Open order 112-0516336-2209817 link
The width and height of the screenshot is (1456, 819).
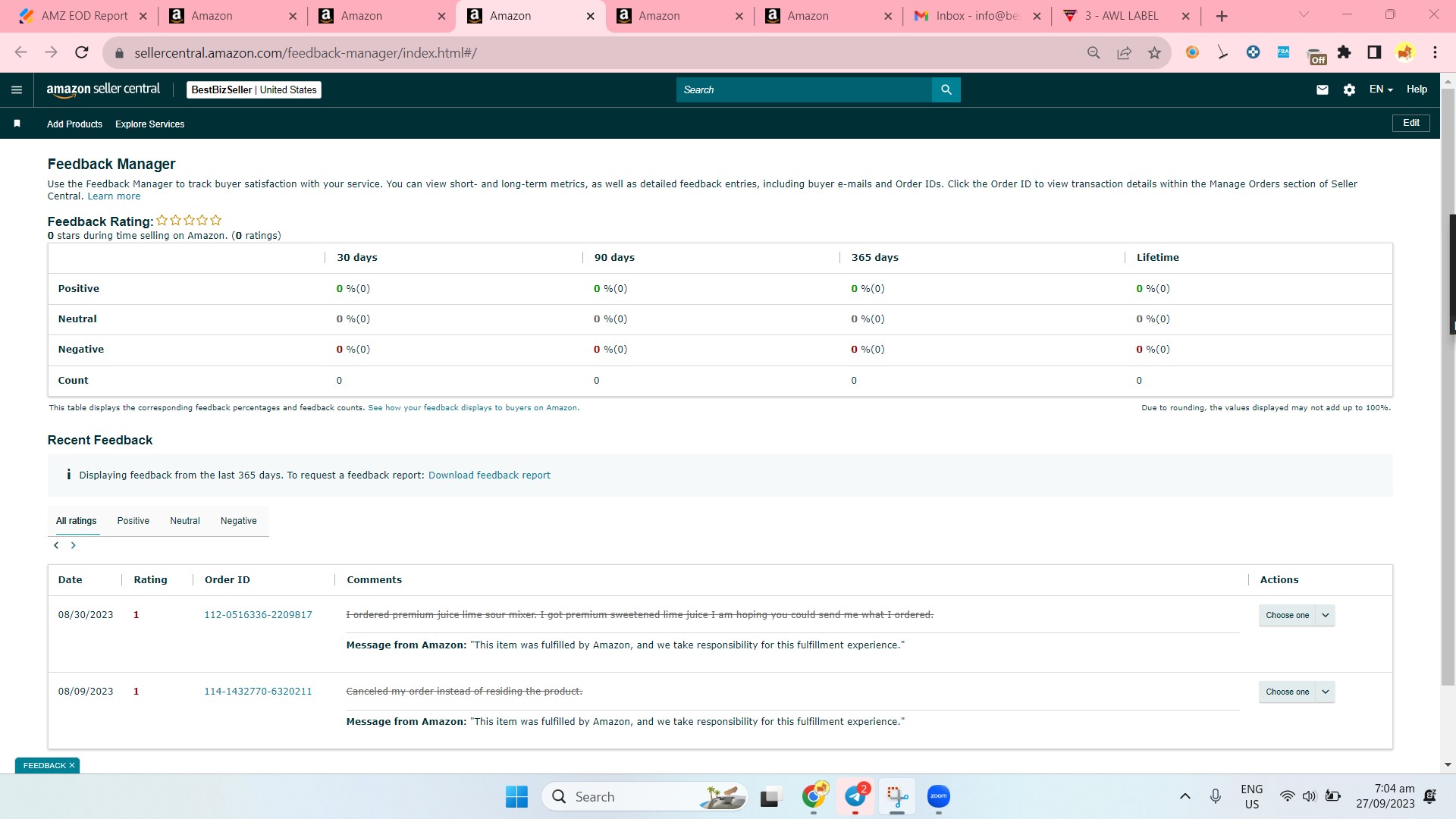click(258, 615)
